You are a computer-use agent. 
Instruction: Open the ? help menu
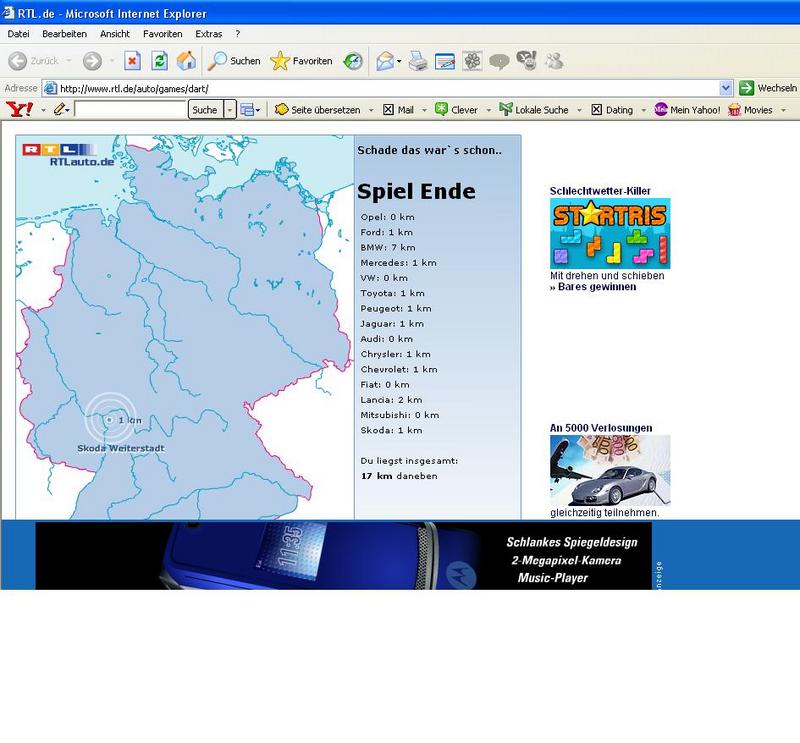[x=237, y=34]
